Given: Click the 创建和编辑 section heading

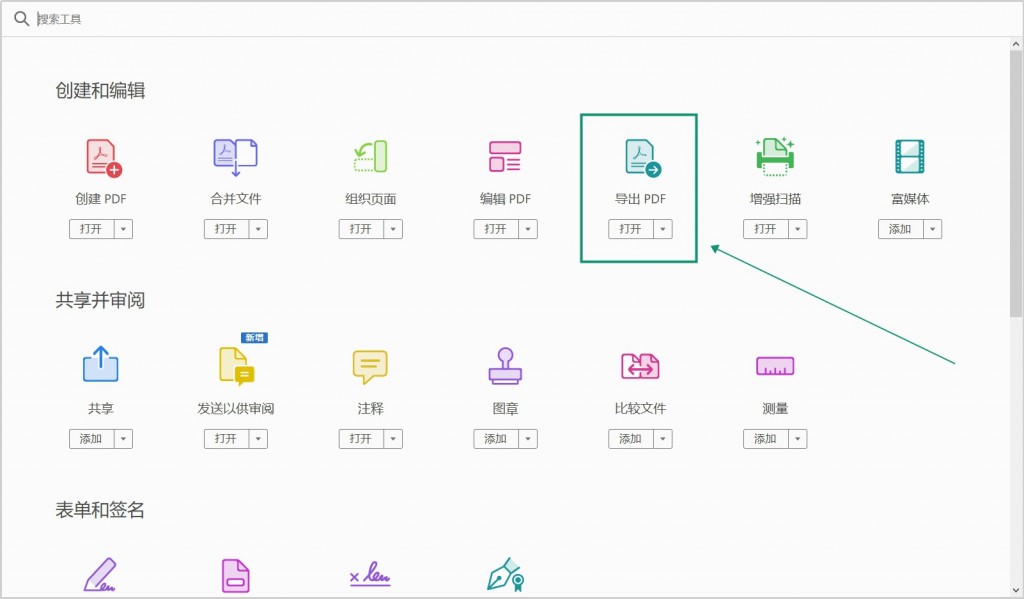Looking at the screenshot, I should pos(100,91).
